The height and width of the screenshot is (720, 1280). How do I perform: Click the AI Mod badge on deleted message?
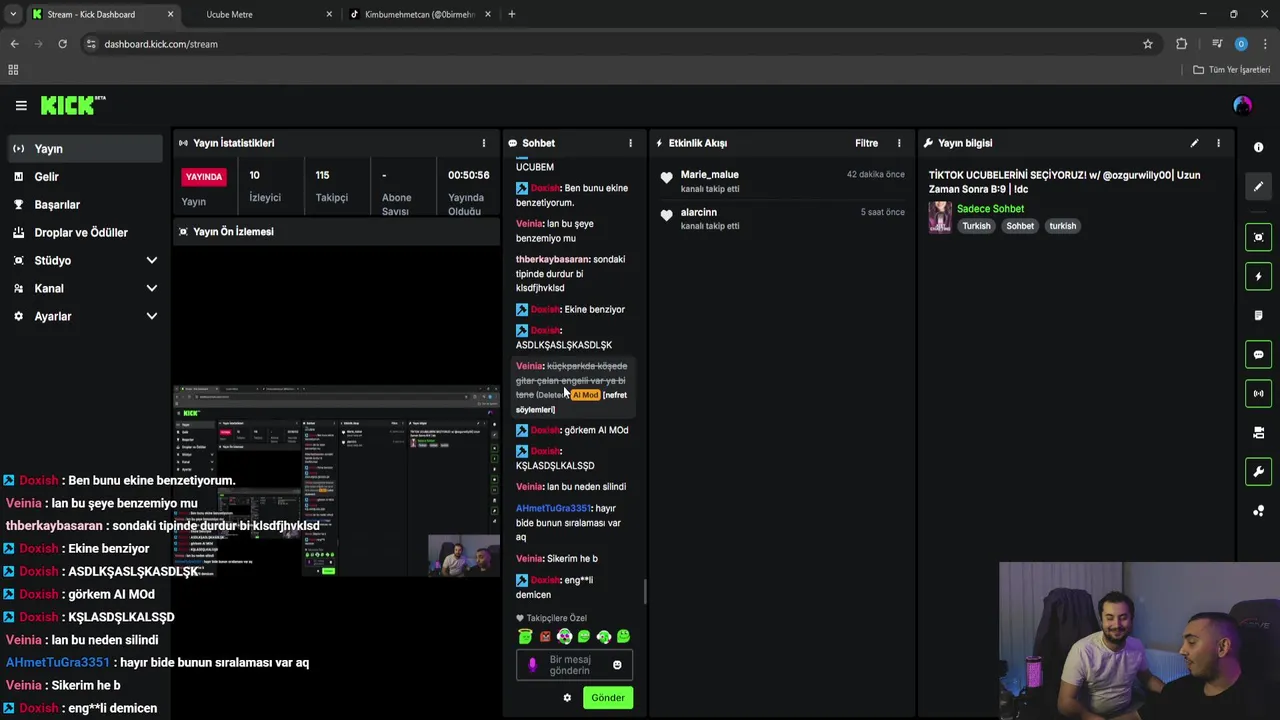(585, 395)
